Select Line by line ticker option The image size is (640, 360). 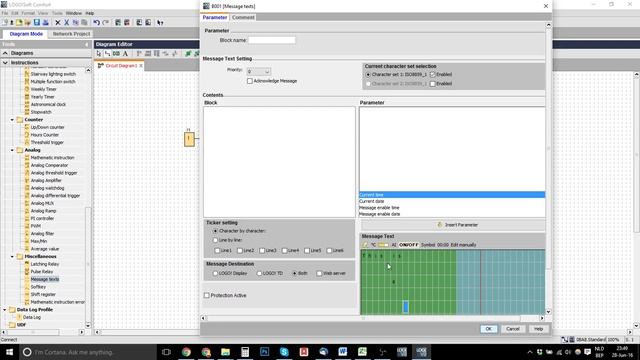[x=215, y=240]
